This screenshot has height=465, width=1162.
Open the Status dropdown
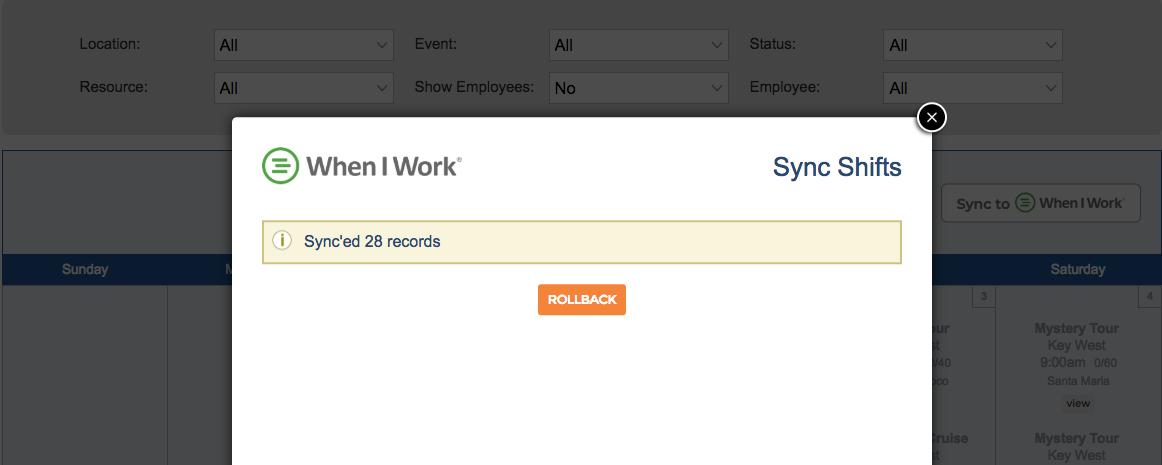973,45
